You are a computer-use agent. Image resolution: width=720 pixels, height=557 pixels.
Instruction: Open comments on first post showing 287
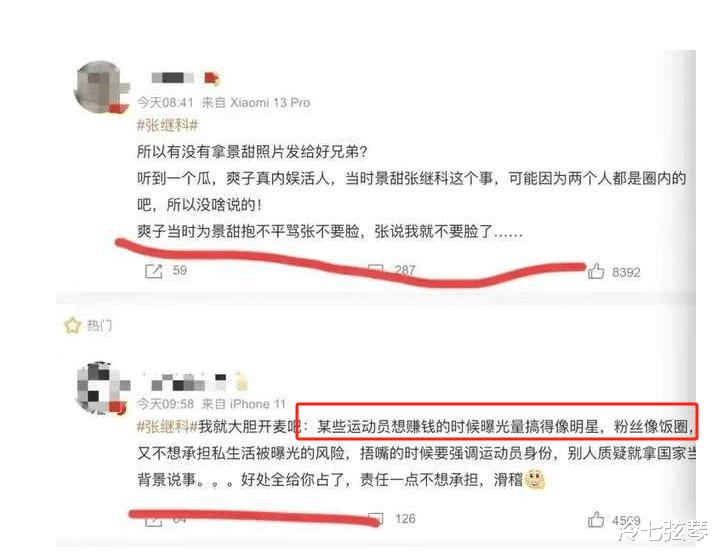point(375,270)
